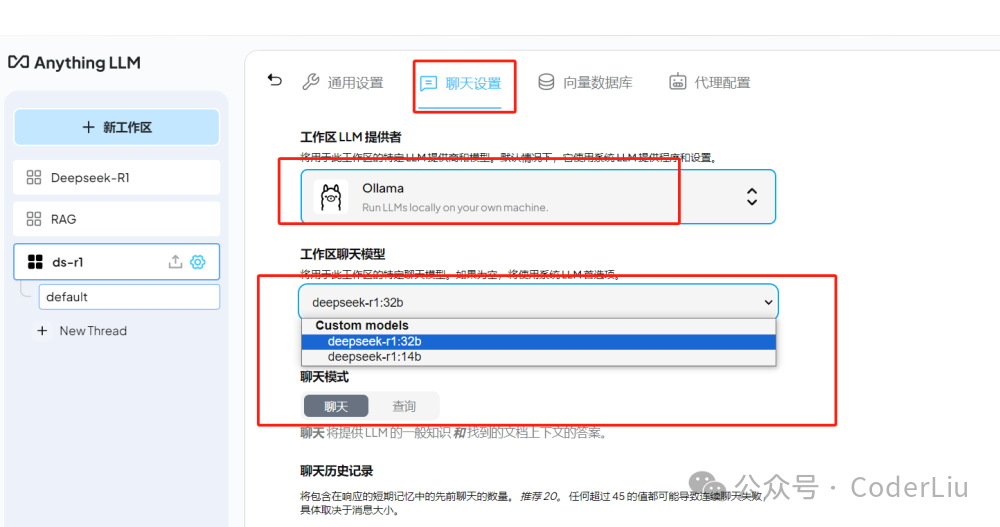
Task: Choose deepseek-r1:32b from the model list
Action: coord(538,341)
